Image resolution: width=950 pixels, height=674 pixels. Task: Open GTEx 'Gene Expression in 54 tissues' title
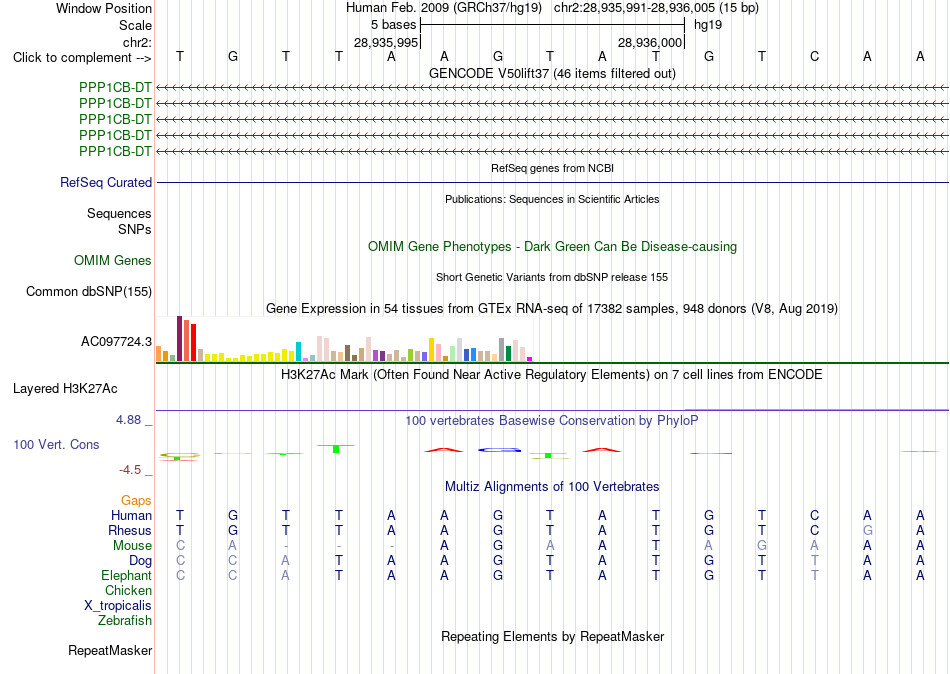552,309
